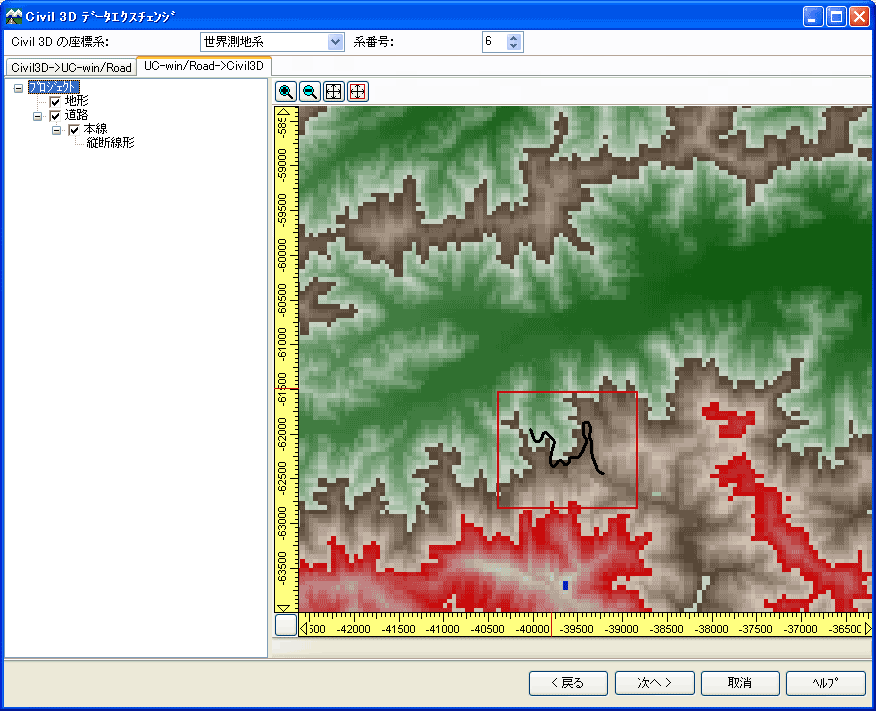Close the Civil 3D データエクスチェンジ window
Screen dimensions: 876x711
pos(859,17)
